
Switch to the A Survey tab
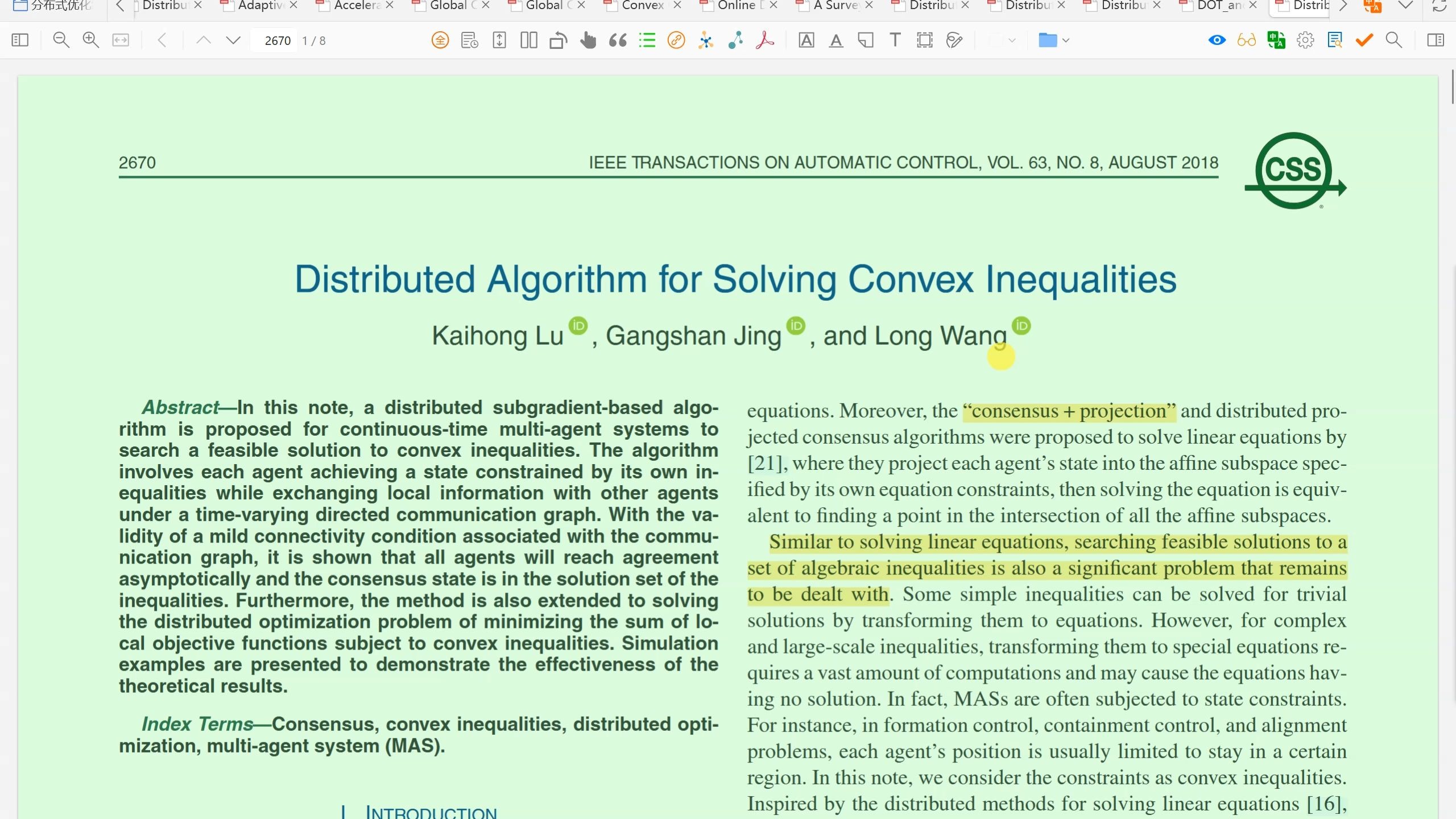835,6
